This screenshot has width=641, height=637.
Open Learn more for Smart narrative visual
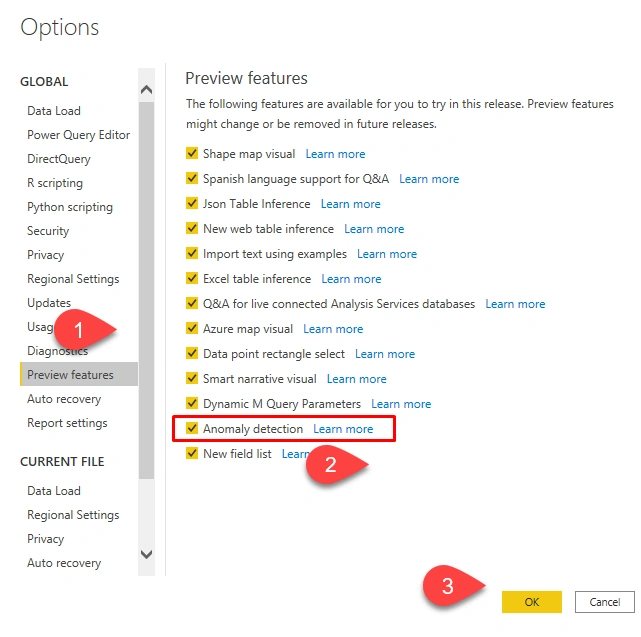pos(356,379)
